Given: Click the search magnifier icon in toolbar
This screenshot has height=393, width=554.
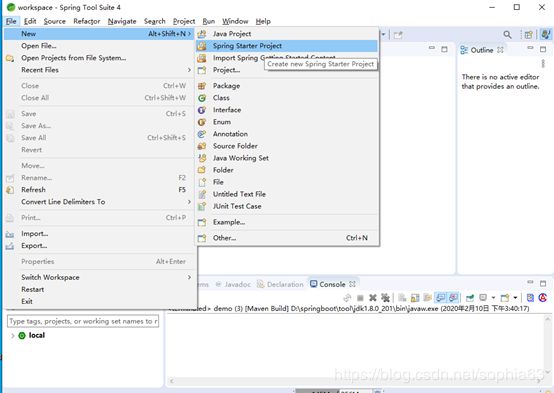Looking at the screenshot, I should point(507,35).
